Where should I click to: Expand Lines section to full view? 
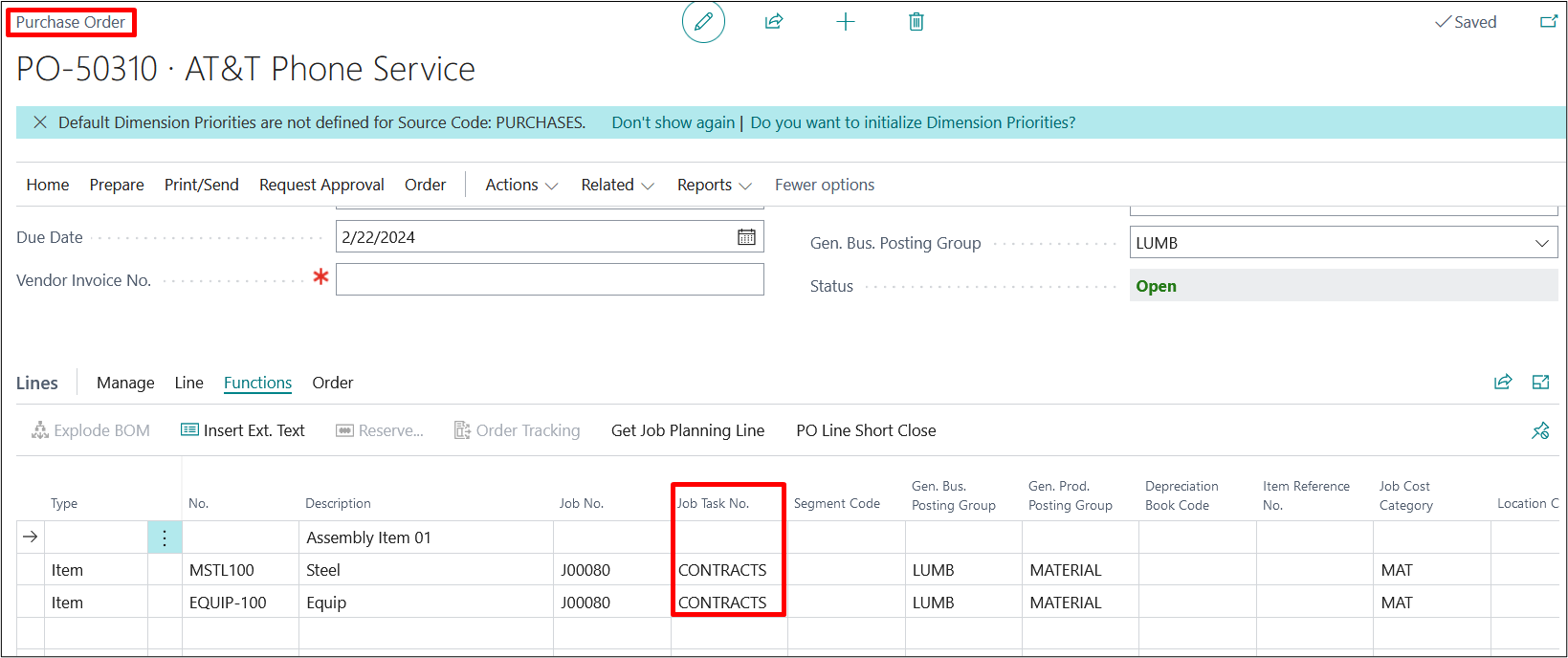click(x=1540, y=383)
